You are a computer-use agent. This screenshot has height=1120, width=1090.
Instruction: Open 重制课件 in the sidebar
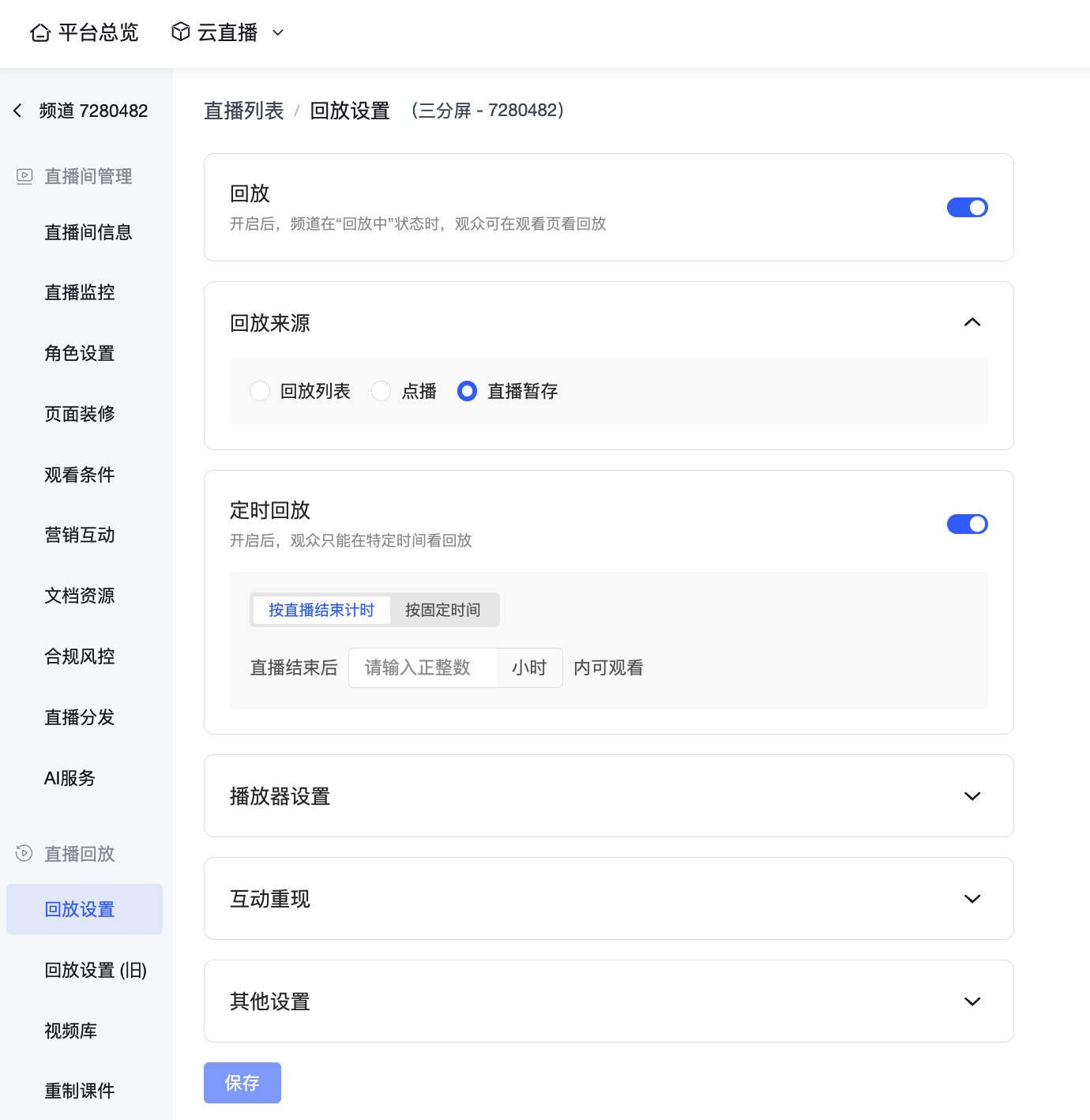(80, 1091)
